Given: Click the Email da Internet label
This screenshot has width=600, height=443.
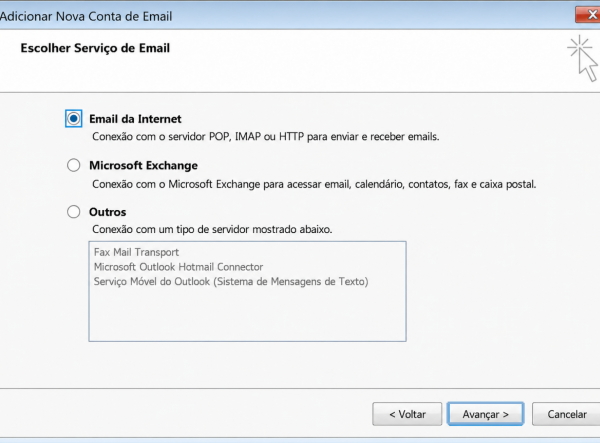Looking at the screenshot, I should 135,119.
